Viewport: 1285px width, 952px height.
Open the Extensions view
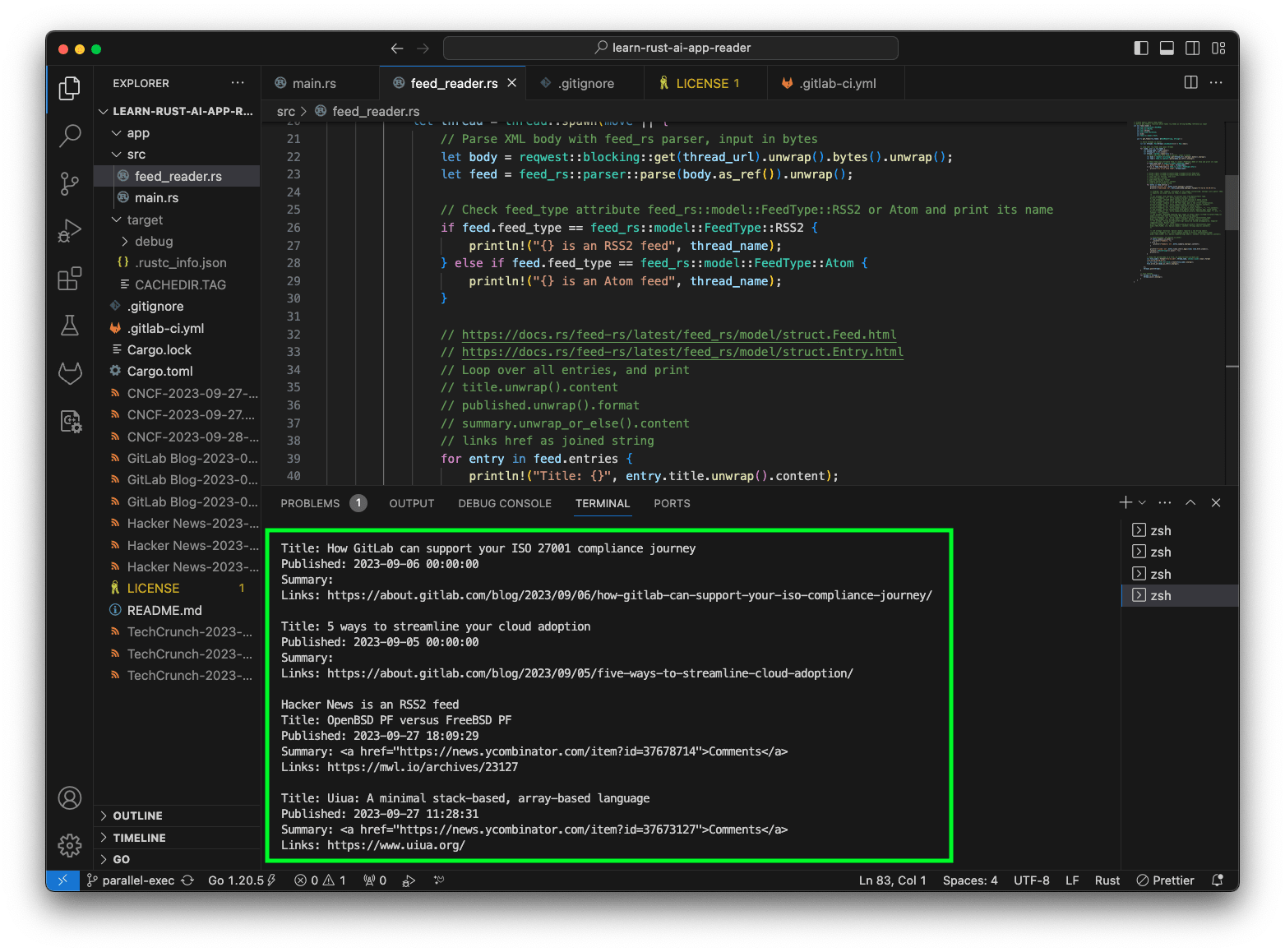[70, 279]
